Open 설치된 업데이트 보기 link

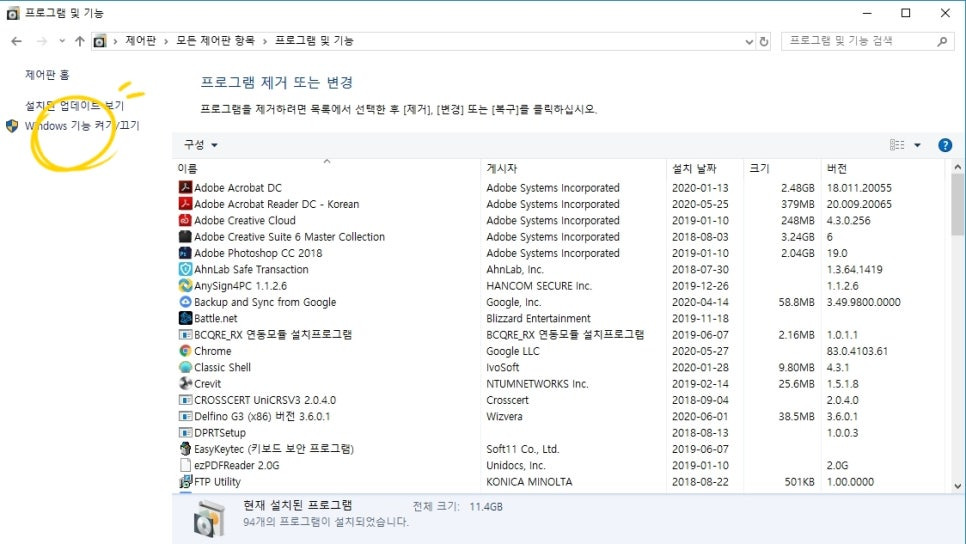coord(74,105)
